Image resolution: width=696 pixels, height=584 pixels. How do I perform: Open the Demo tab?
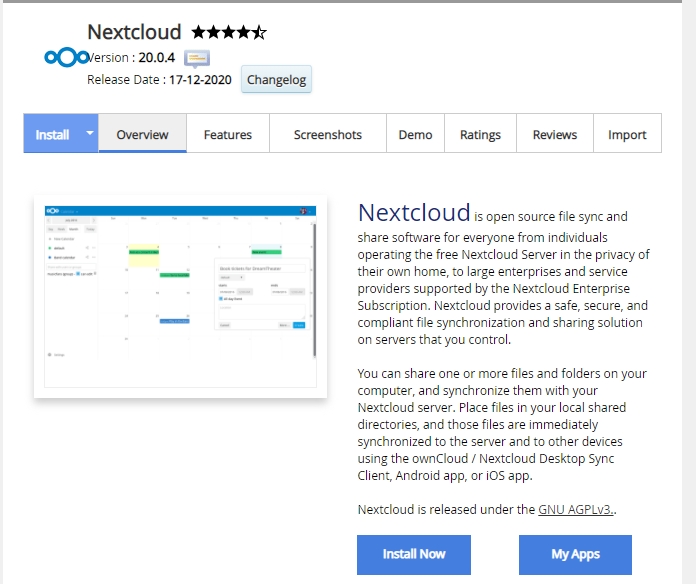pos(415,134)
